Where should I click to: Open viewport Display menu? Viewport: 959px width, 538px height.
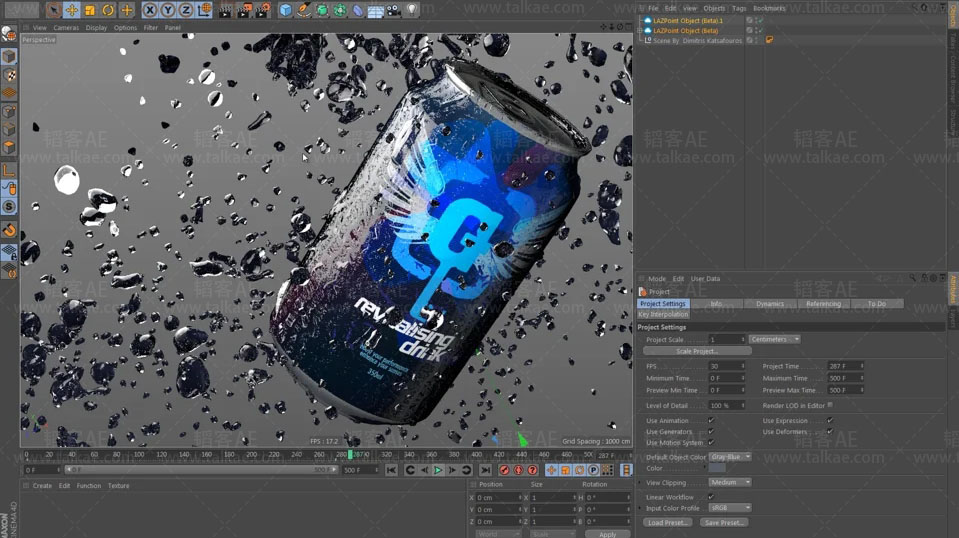[x=97, y=28]
